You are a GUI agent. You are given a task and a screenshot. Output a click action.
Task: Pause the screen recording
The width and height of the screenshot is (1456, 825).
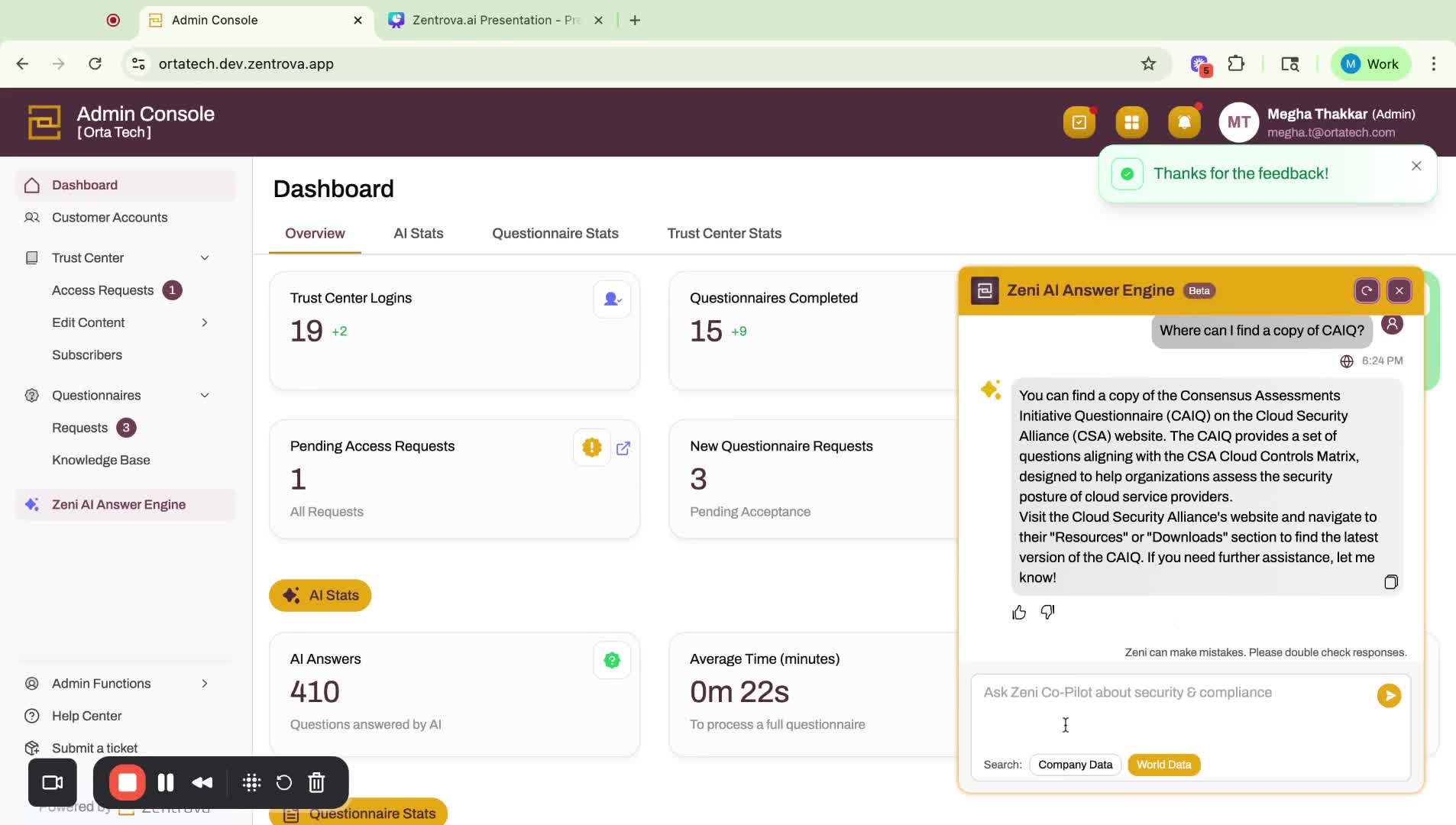coord(166,783)
